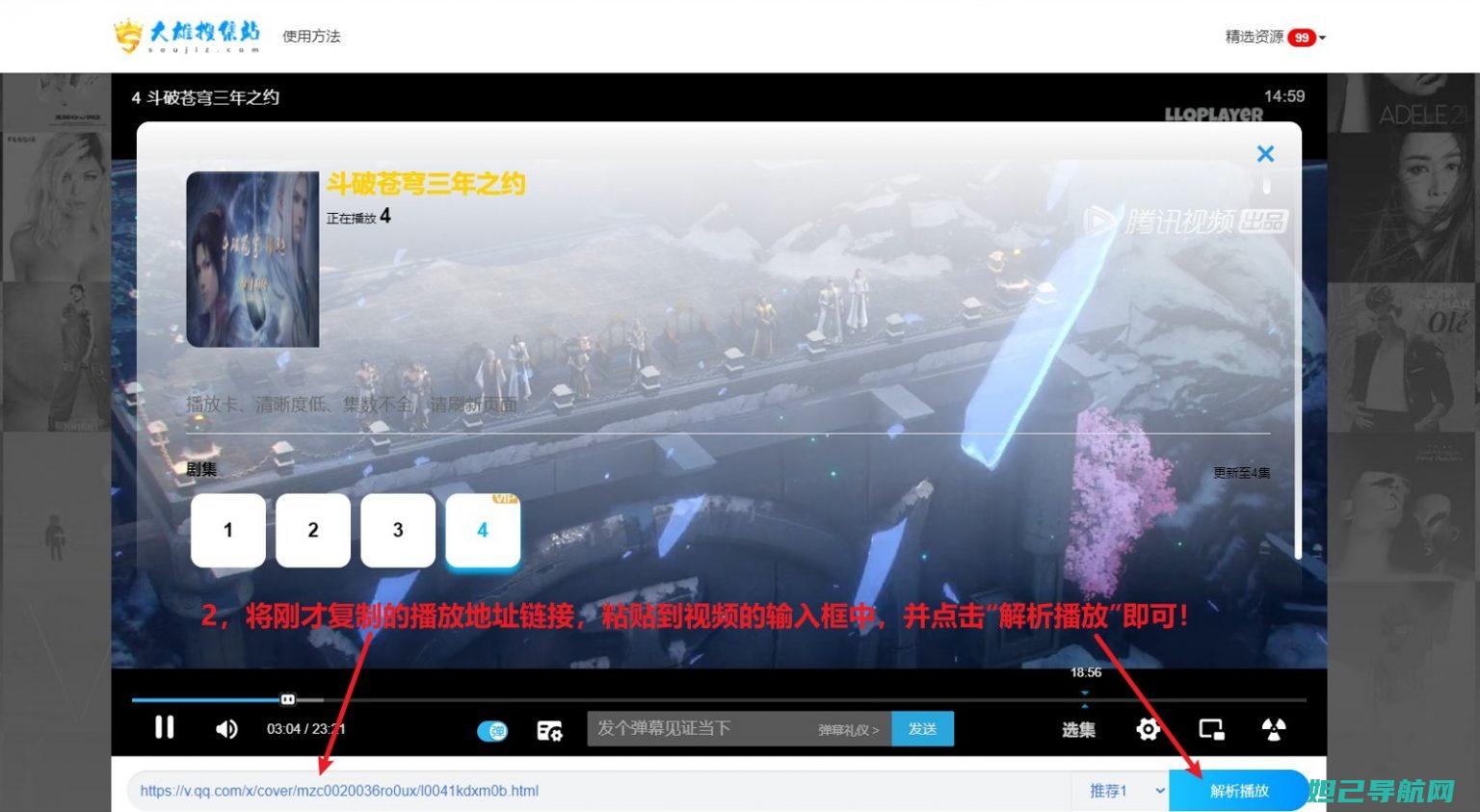Viewport: 1480px width, 812px height.
Task: Click the radiation-style icon in player bar
Action: pyautogui.click(x=1274, y=729)
